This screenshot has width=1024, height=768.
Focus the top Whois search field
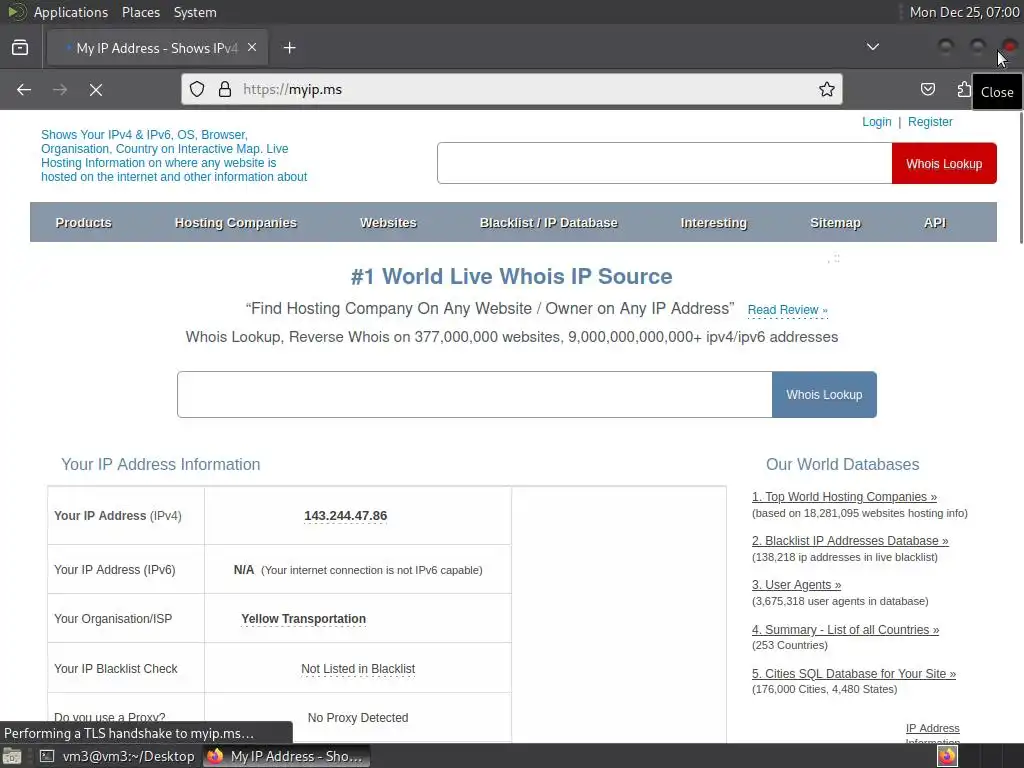click(x=664, y=163)
